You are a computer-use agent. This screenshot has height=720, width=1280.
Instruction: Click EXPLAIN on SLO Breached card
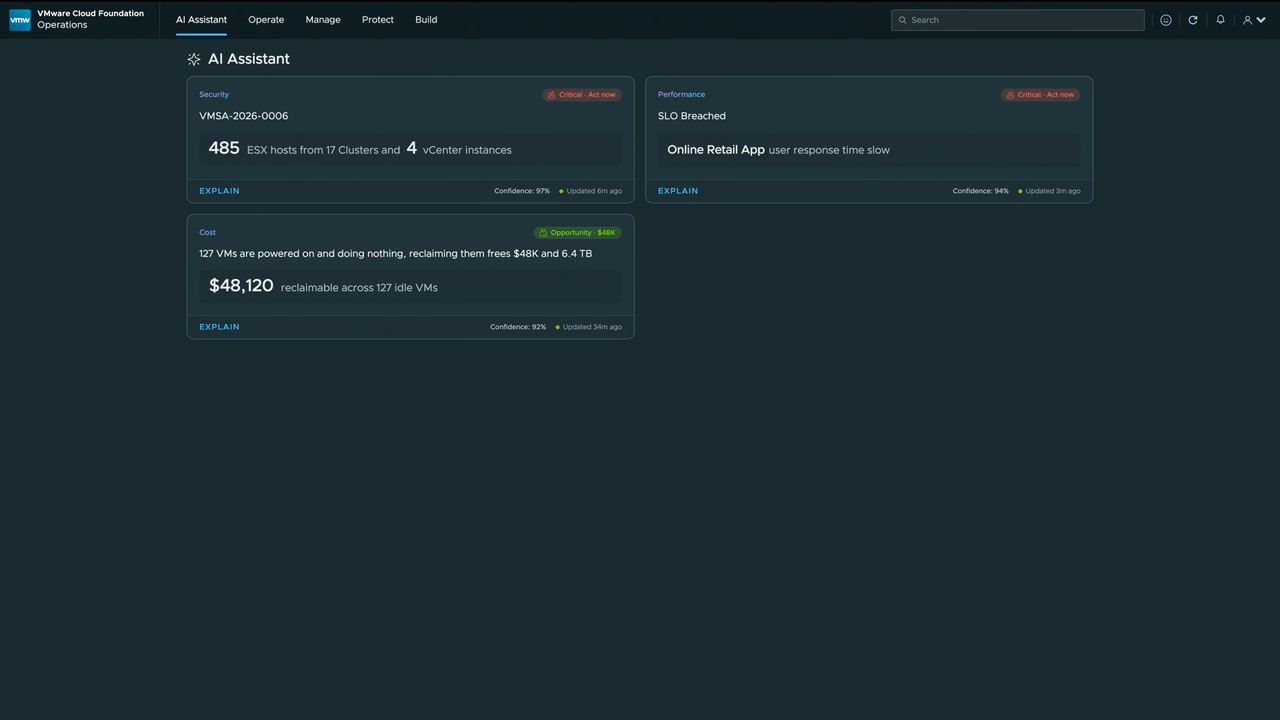678,191
